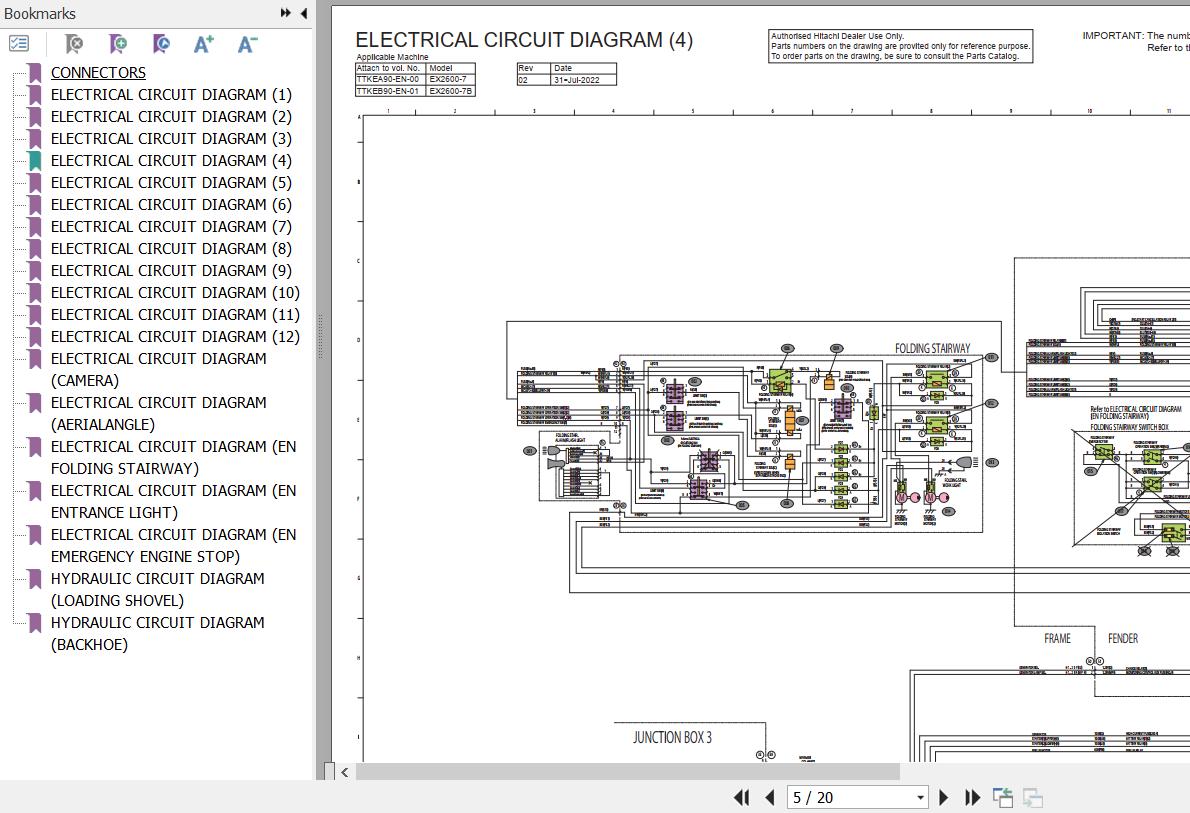The width and height of the screenshot is (1190, 813).
Task: Open bookmark ELECTRICAL CIRCUIT DIAGRAM (2)
Action: [x=171, y=117]
